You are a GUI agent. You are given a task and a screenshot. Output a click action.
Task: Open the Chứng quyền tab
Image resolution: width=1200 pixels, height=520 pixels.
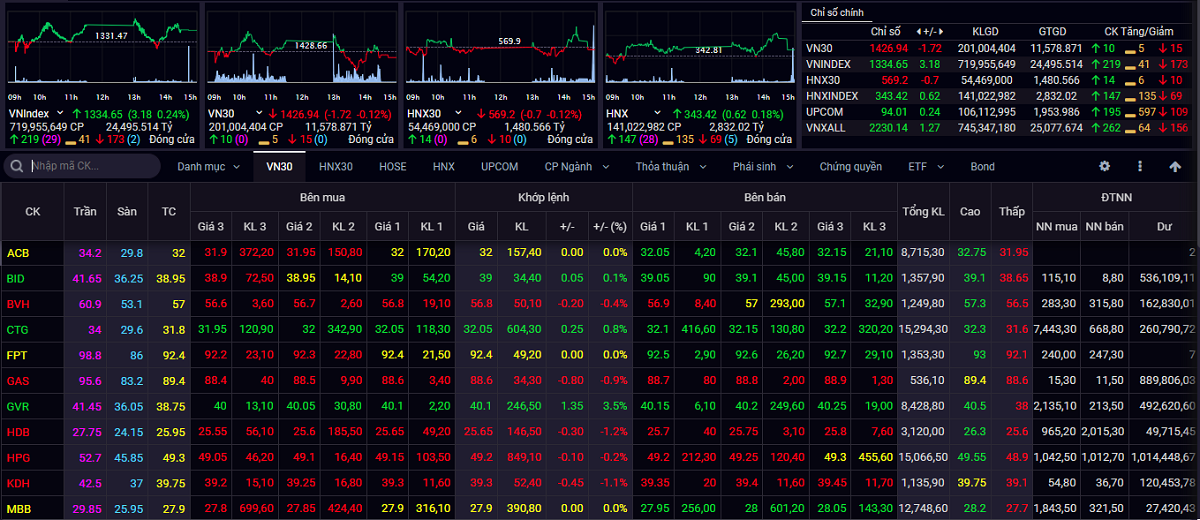pos(850,166)
